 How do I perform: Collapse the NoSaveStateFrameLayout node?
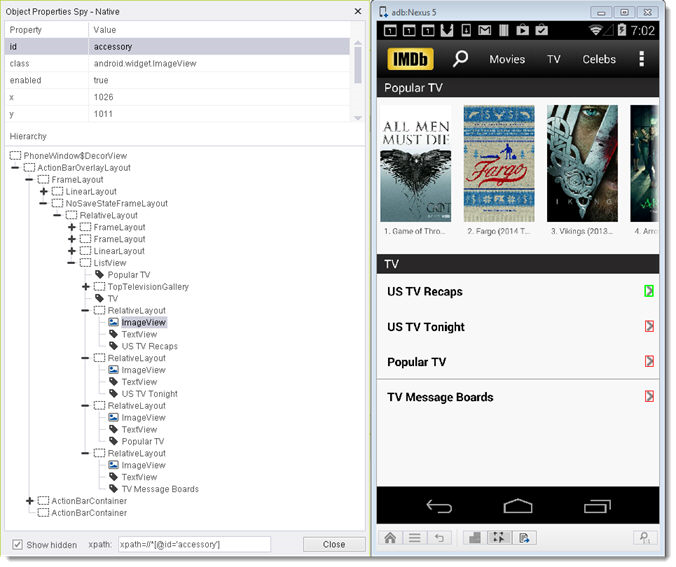44,204
